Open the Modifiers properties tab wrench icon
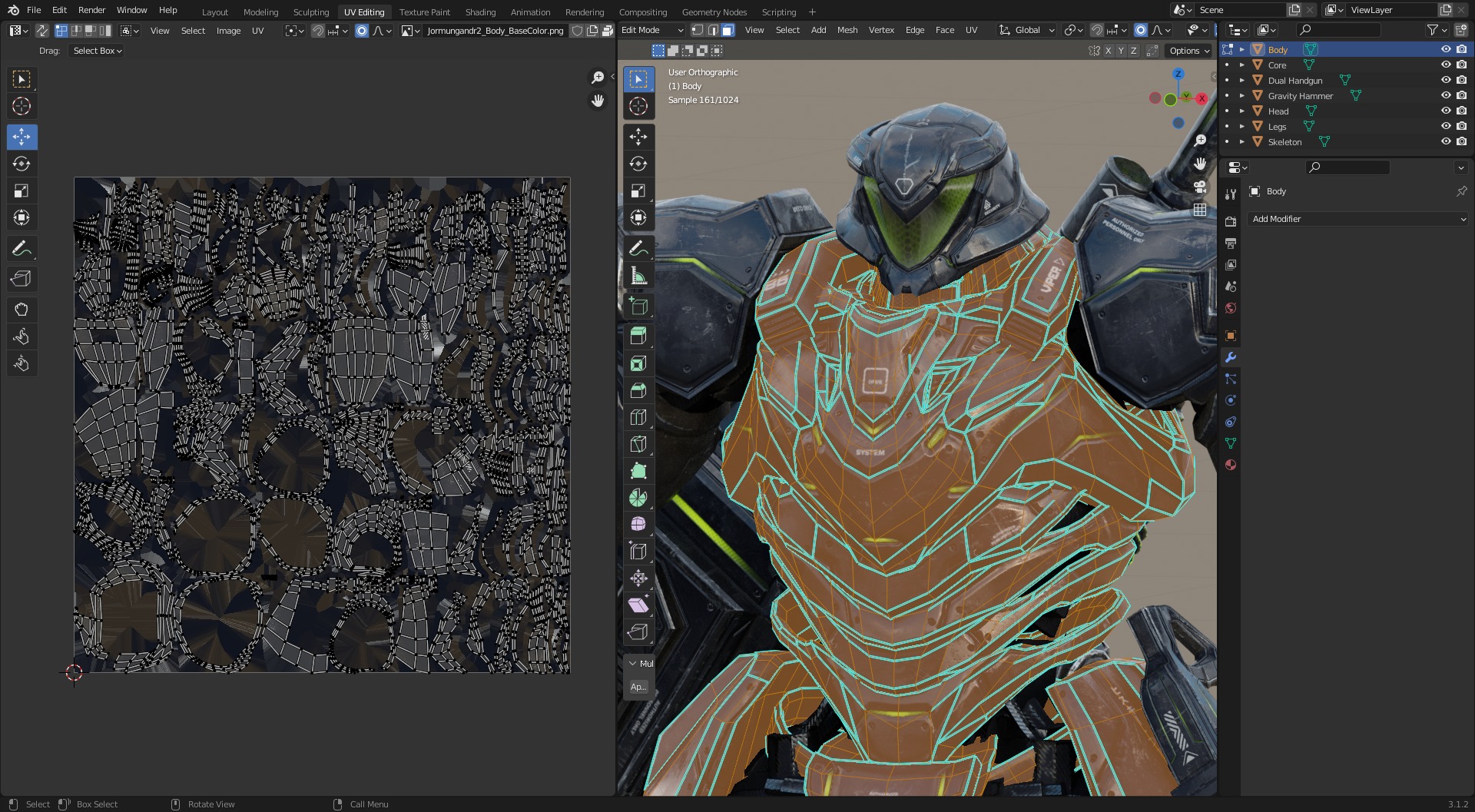This screenshot has height=812, width=1475. click(x=1231, y=357)
